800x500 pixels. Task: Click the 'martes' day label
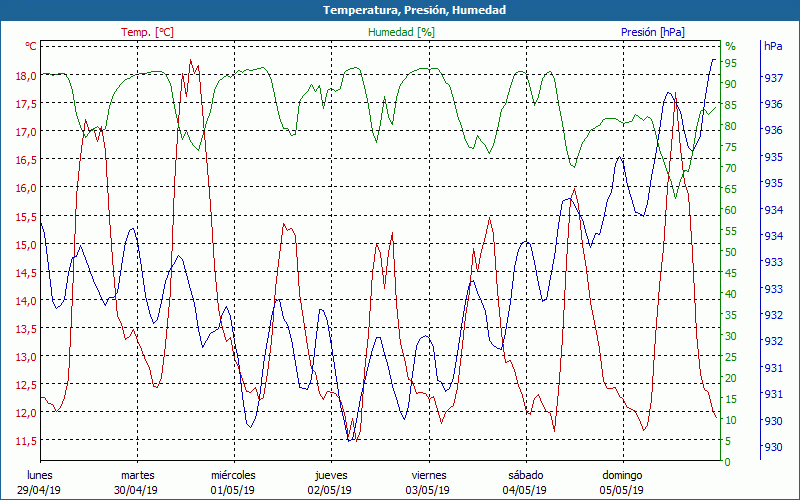click(x=137, y=476)
